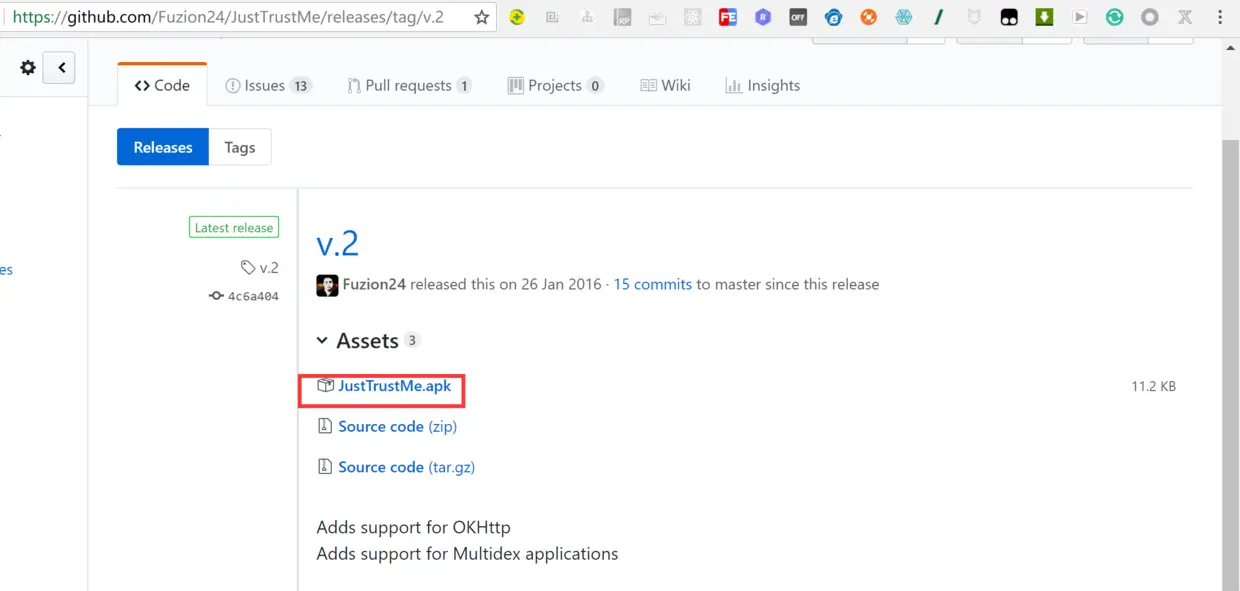Open the Chrome three-dot menu
Viewport: 1240px width, 591px height.
1219,17
